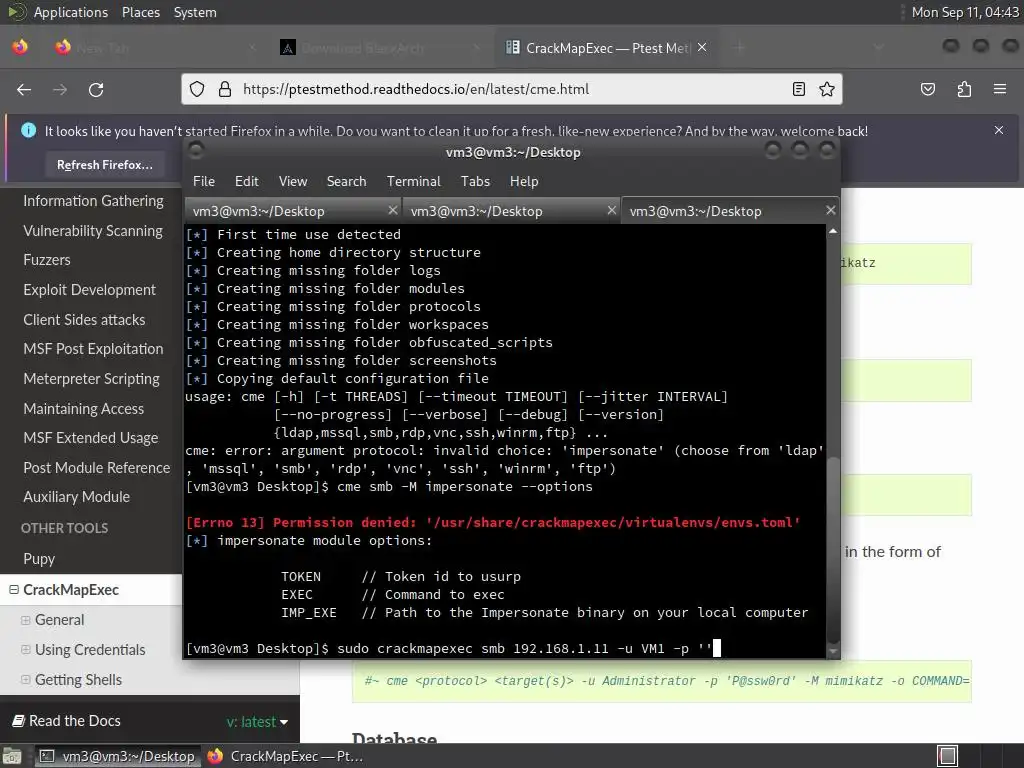The image size is (1024, 768).
Task: Open terminal Edit menu
Action: coord(247,182)
